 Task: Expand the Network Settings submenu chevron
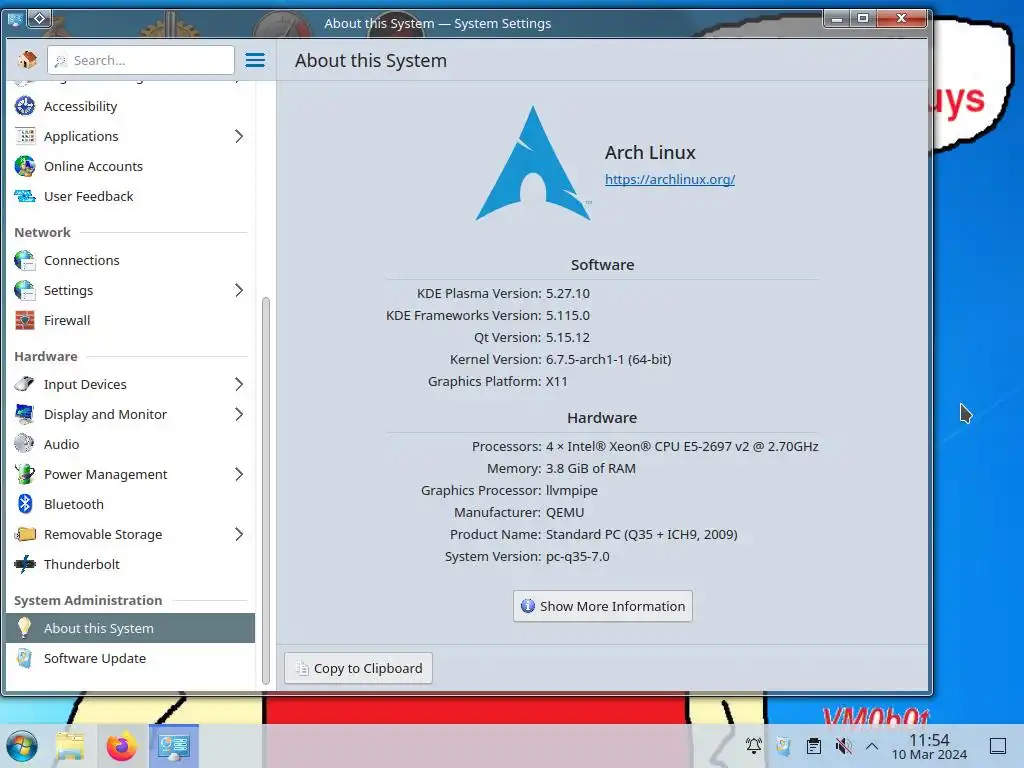[239, 290]
